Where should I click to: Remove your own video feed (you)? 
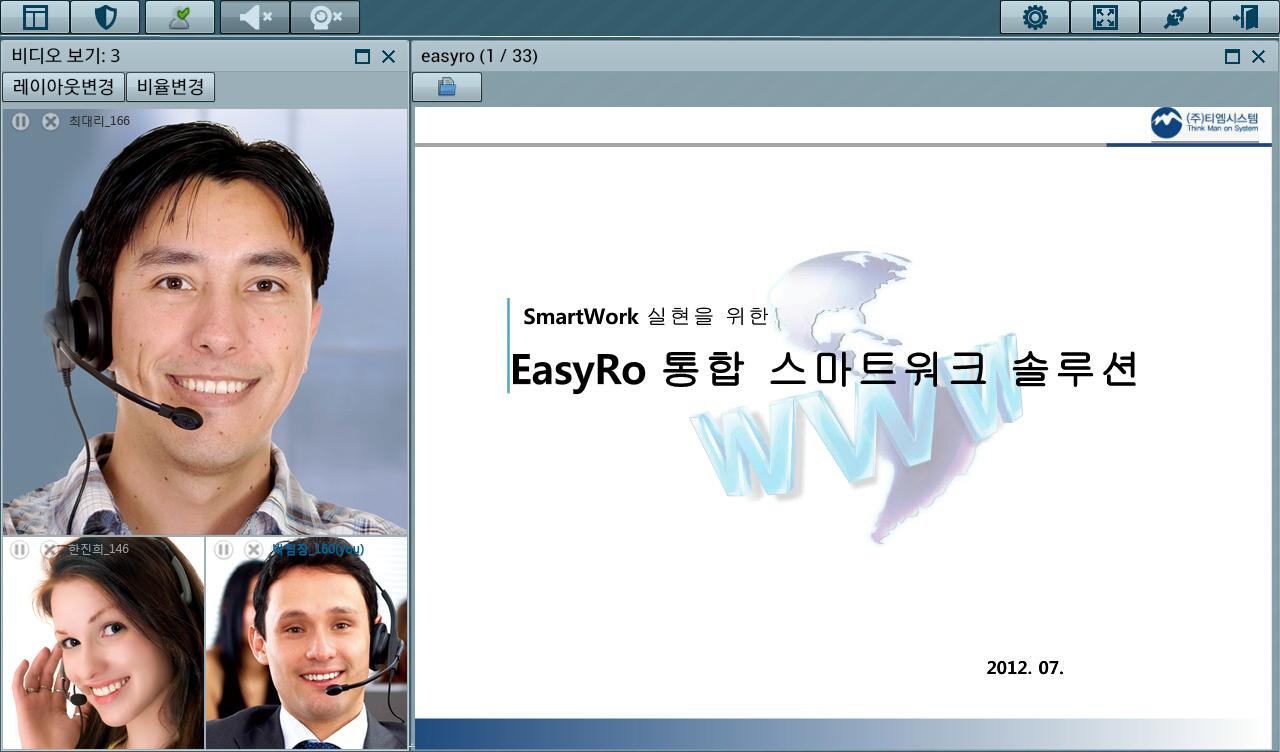(x=253, y=550)
